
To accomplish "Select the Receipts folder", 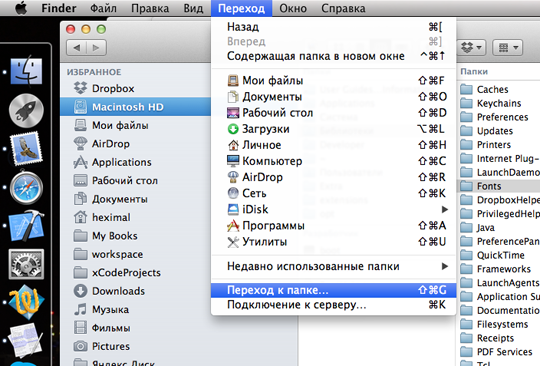I will pos(499,338).
